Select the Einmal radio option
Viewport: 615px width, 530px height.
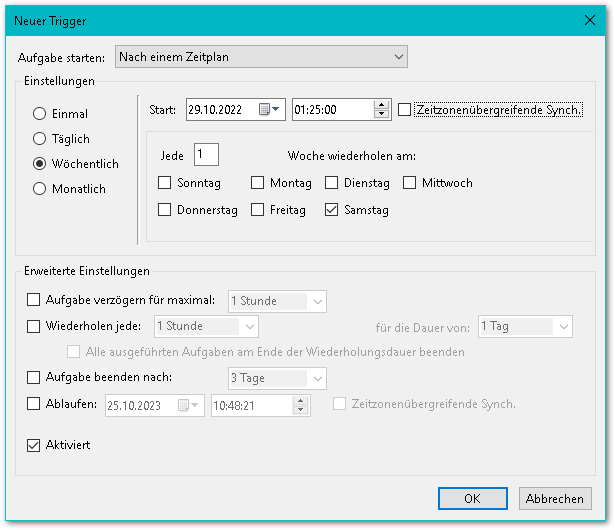click(40, 114)
